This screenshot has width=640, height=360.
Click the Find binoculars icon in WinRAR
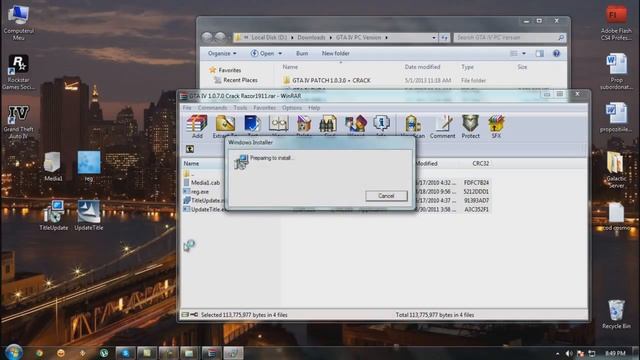328,127
